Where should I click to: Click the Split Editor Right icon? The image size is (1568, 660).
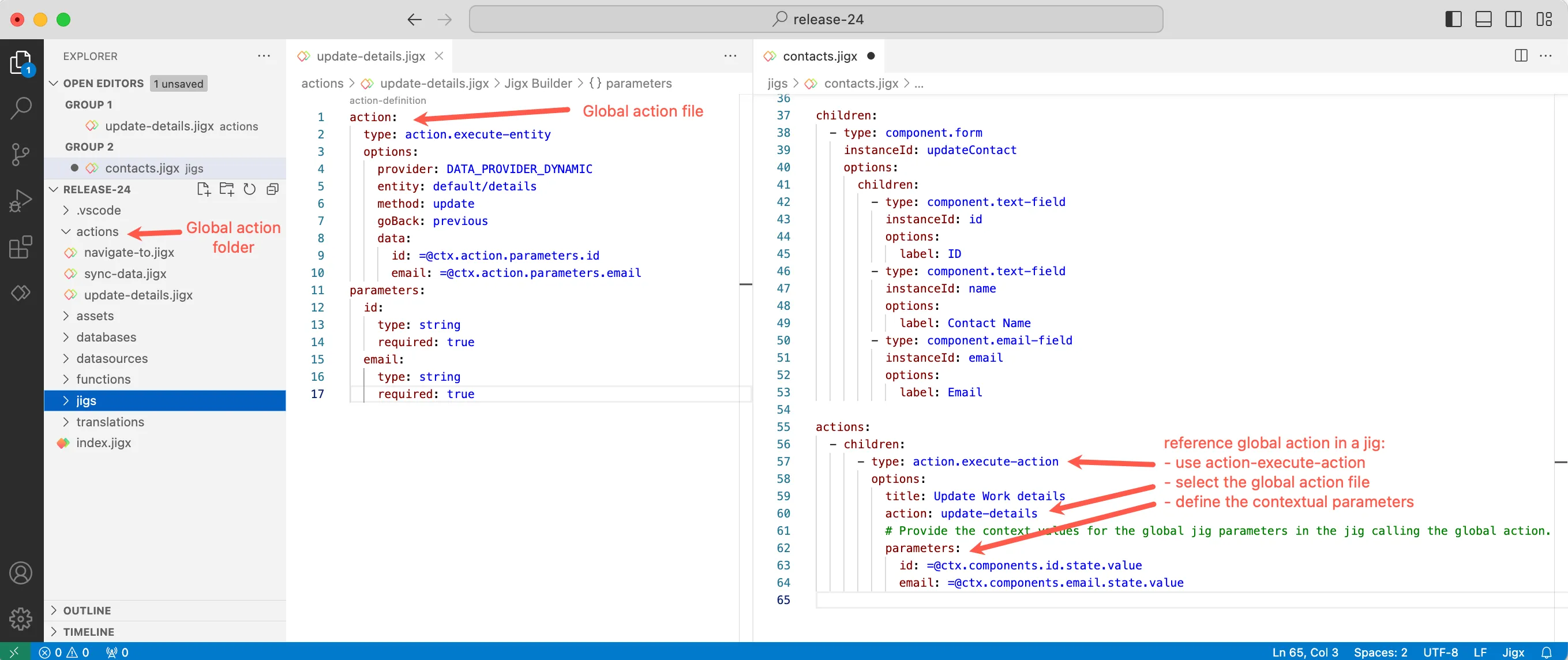(1521, 56)
